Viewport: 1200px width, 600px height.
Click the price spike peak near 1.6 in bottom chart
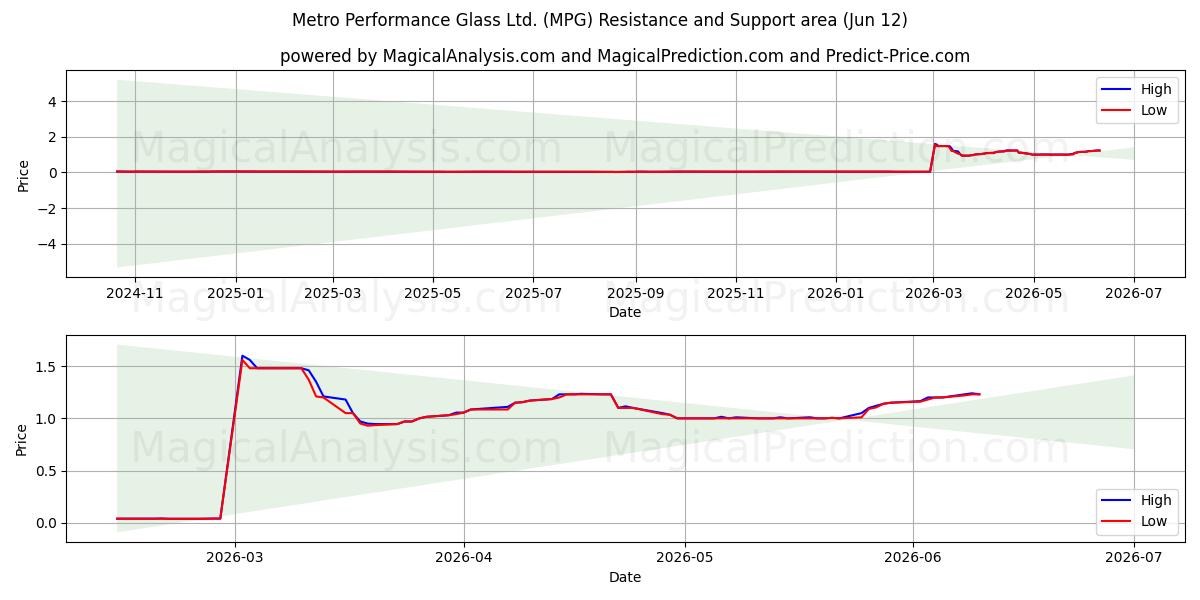(x=242, y=356)
